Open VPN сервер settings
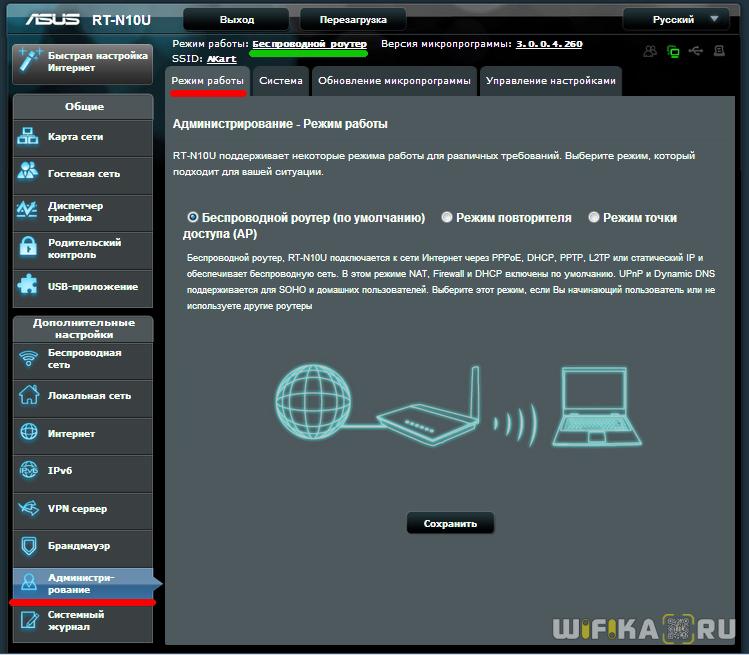This screenshot has width=749, height=655. click(83, 509)
